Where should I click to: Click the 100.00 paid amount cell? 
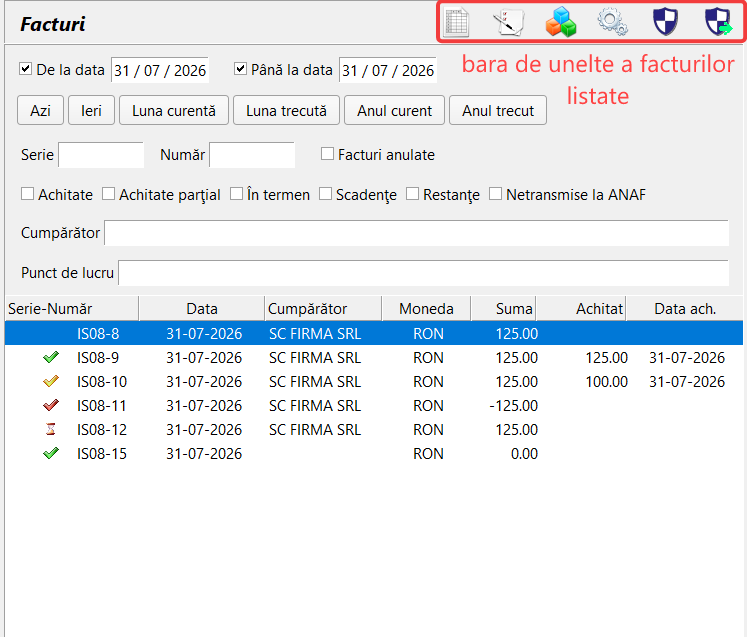[x=606, y=382]
